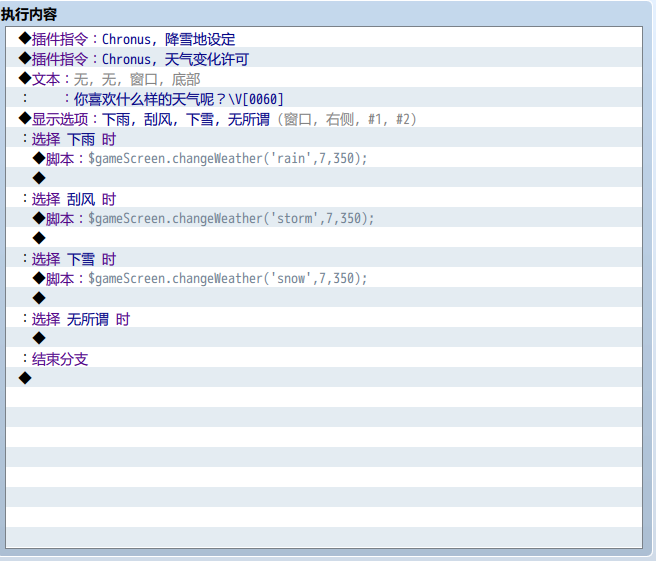Select plugin command row 天气变化许可
Viewport: 656px width, 561px height.
point(324,59)
